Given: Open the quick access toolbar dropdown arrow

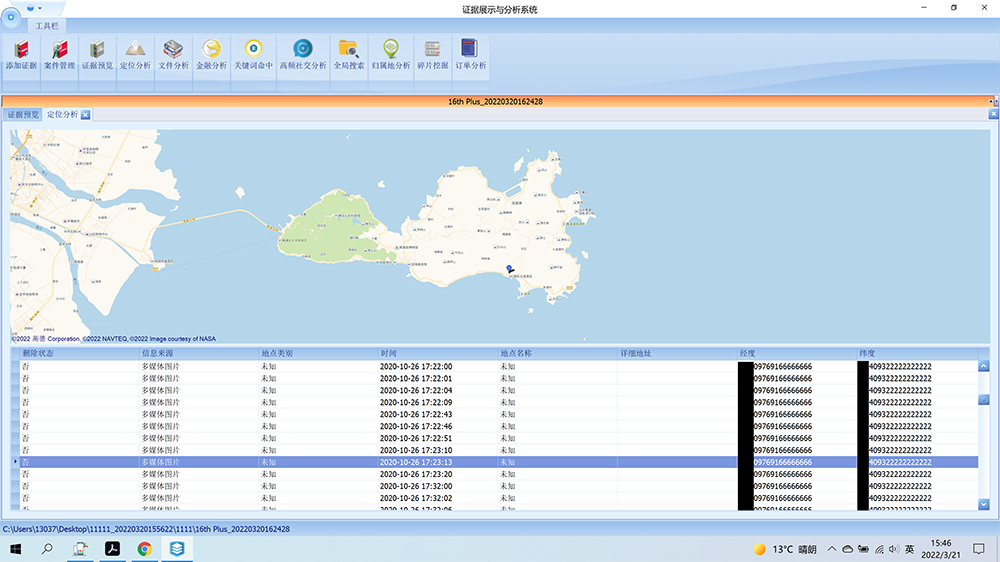Looking at the screenshot, I should pos(40,8).
